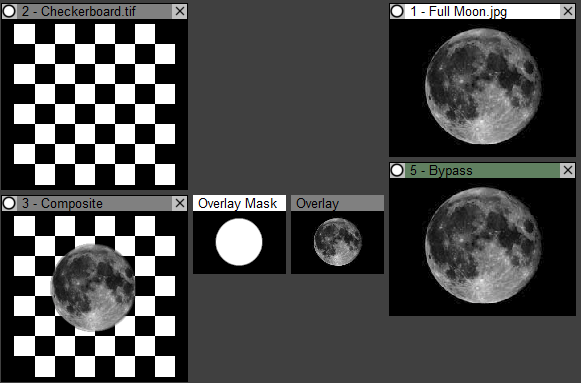Select the Full Moon.jpg image preview
581x383 pixels.
(482, 87)
